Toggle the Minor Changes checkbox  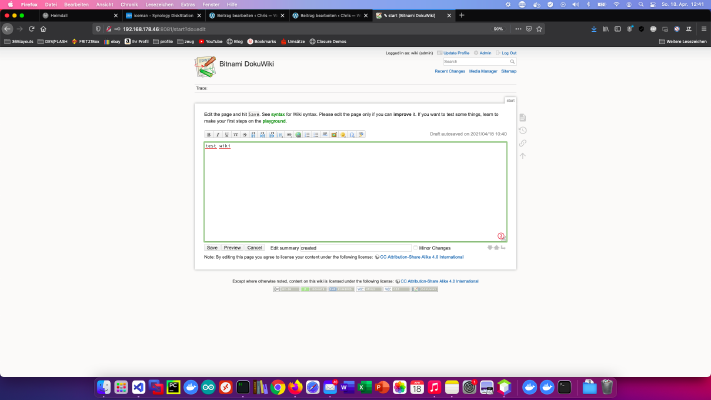pos(415,248)
